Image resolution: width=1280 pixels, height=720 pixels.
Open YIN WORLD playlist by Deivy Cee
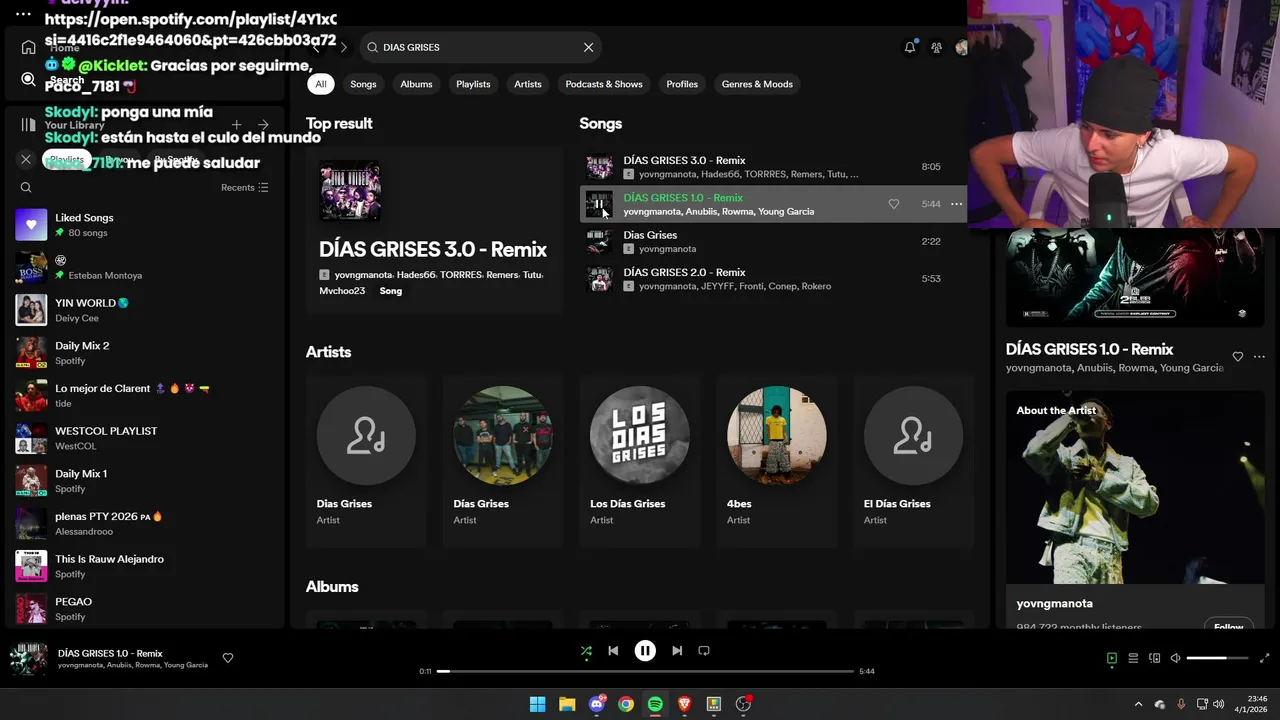(145, 310)
